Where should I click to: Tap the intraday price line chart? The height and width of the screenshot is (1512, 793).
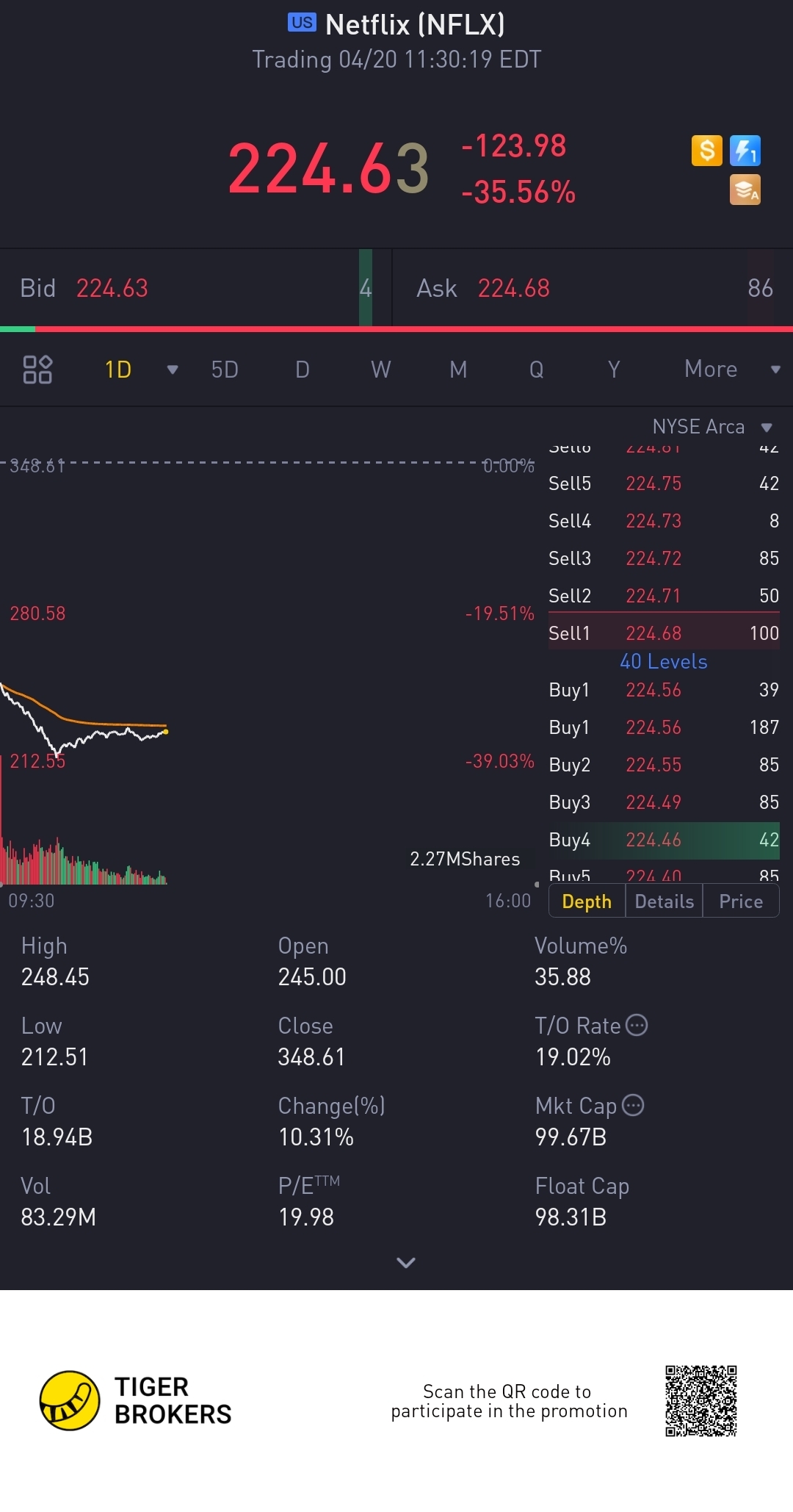(x=84, y=720)
